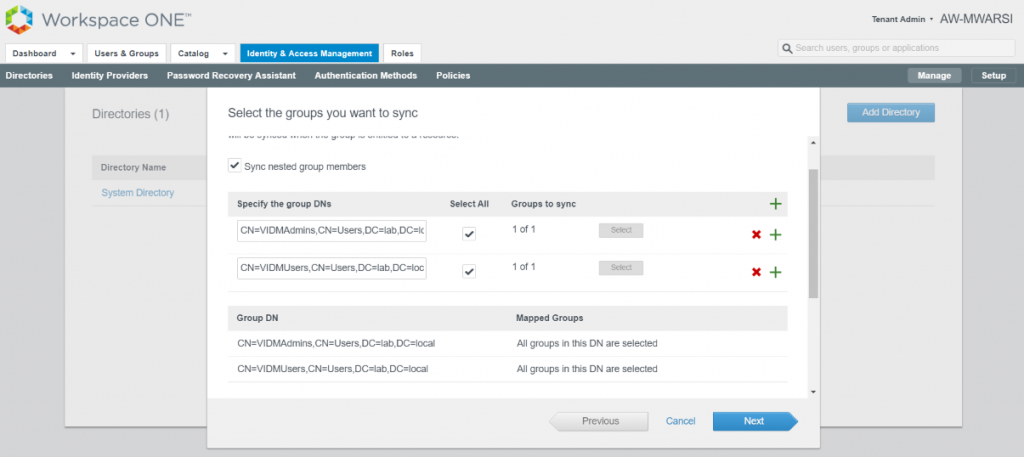This screenshot has height=457, width=1024.
Task: Open the Policies submenu
Action: (x=453, y=76)
